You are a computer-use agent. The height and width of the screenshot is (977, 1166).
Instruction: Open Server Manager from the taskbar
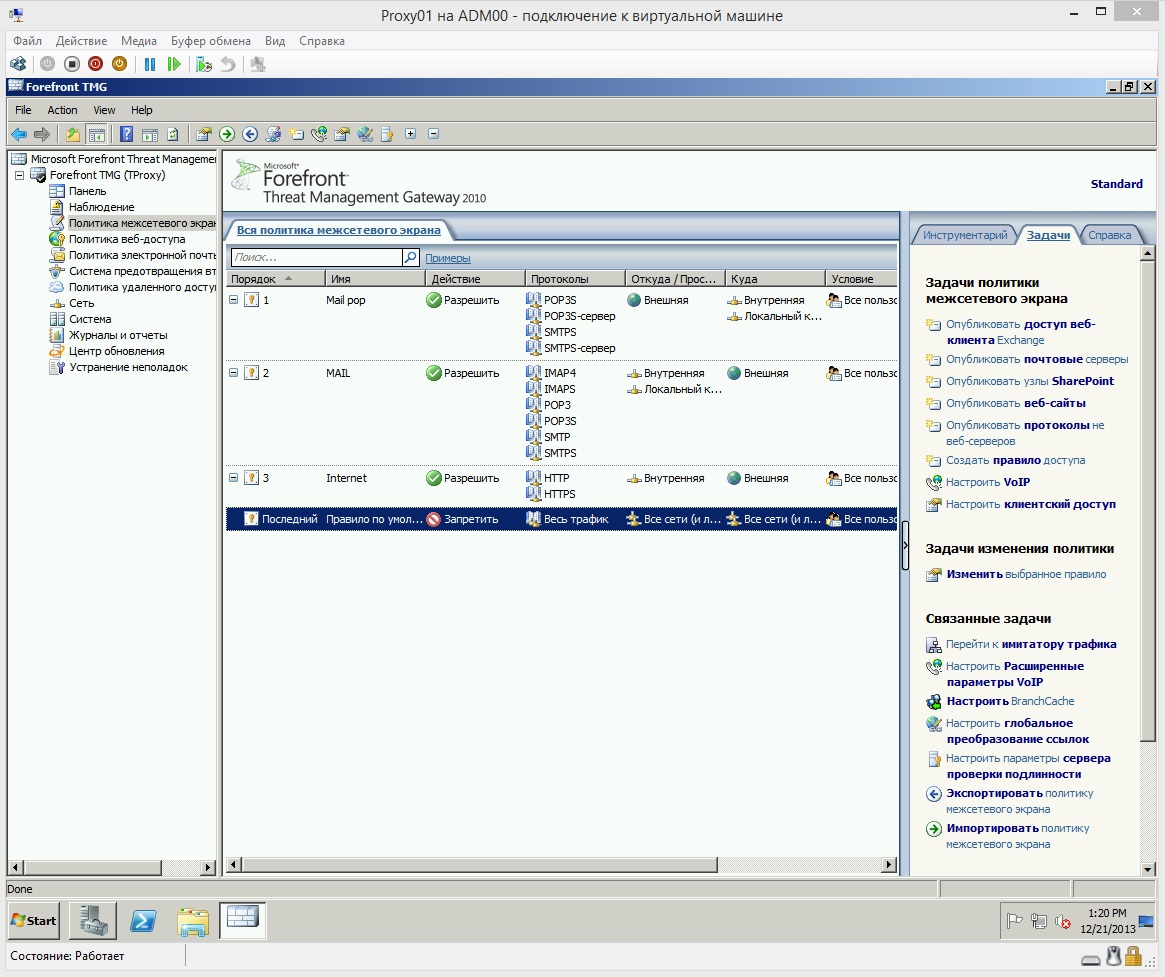click(93, 920)
